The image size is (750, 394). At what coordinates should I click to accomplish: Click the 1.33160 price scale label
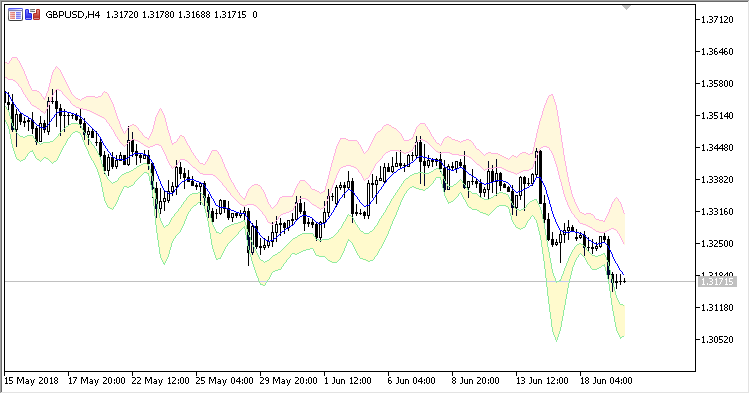(717, 212)
